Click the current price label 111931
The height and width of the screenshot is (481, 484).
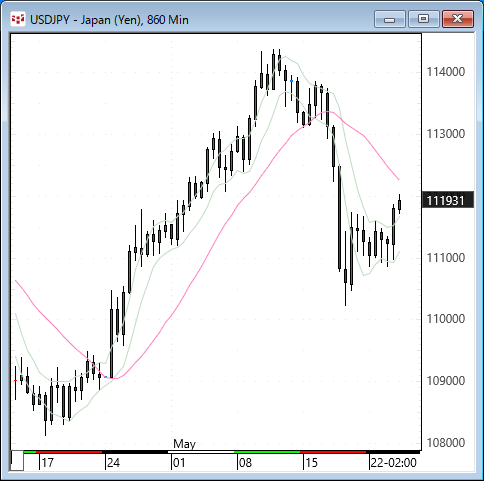[448, 200]
